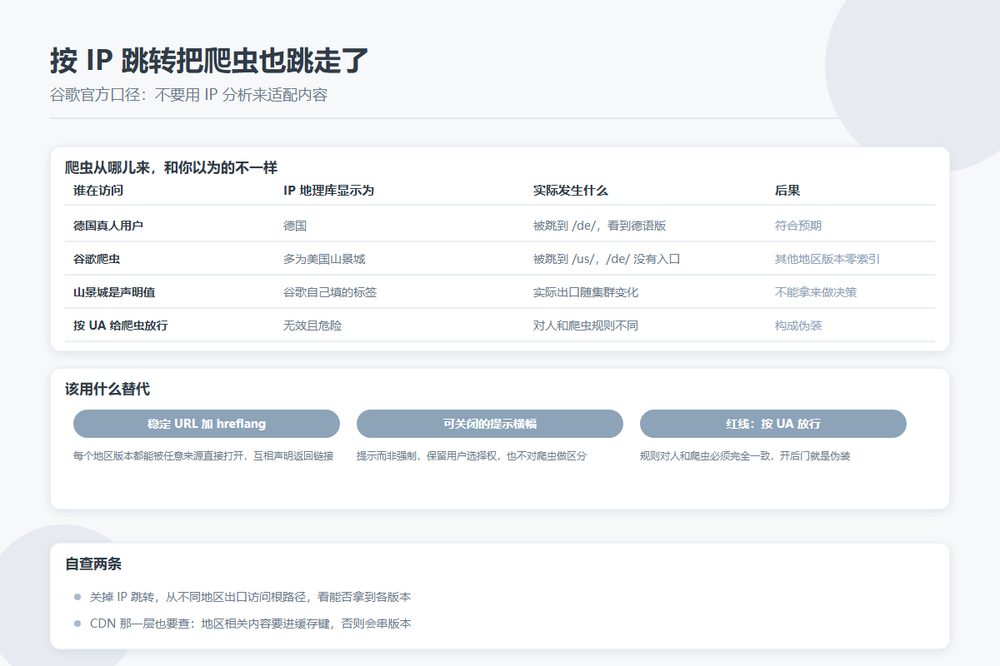Click subtitle 谷歌官方口径：不要用 IP 分析来适配内容

click(x=189, y=95)
